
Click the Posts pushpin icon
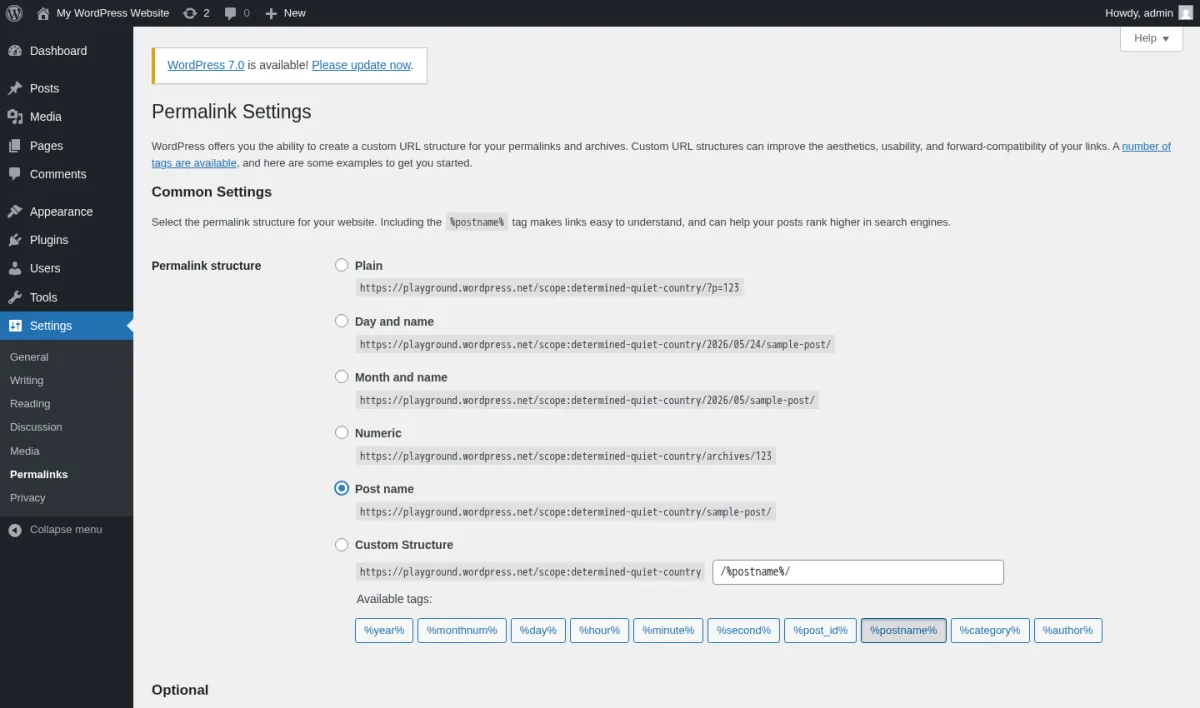pyautogui.click(x=15, y=88)
